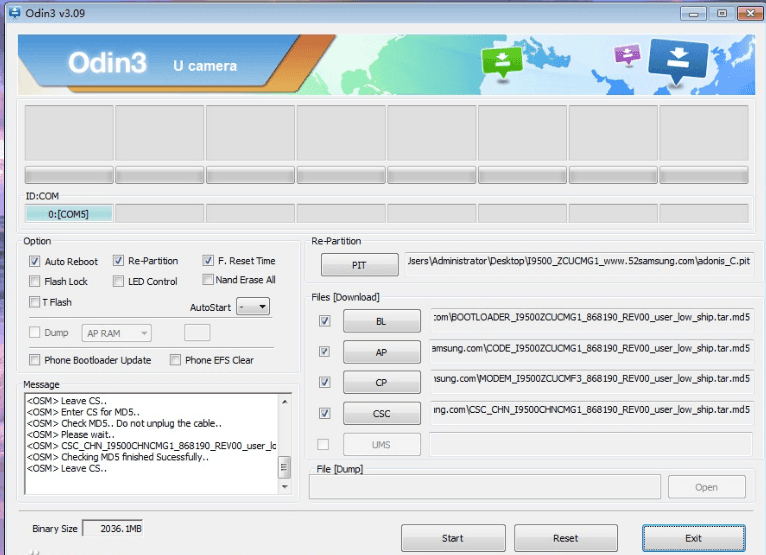
Task: Click the empty UMS path field
Action: (x=591, y=445)
